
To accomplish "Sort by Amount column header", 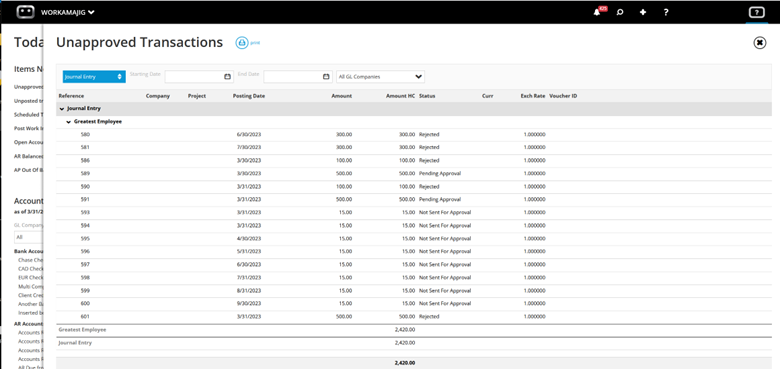I will coord(342,96).
